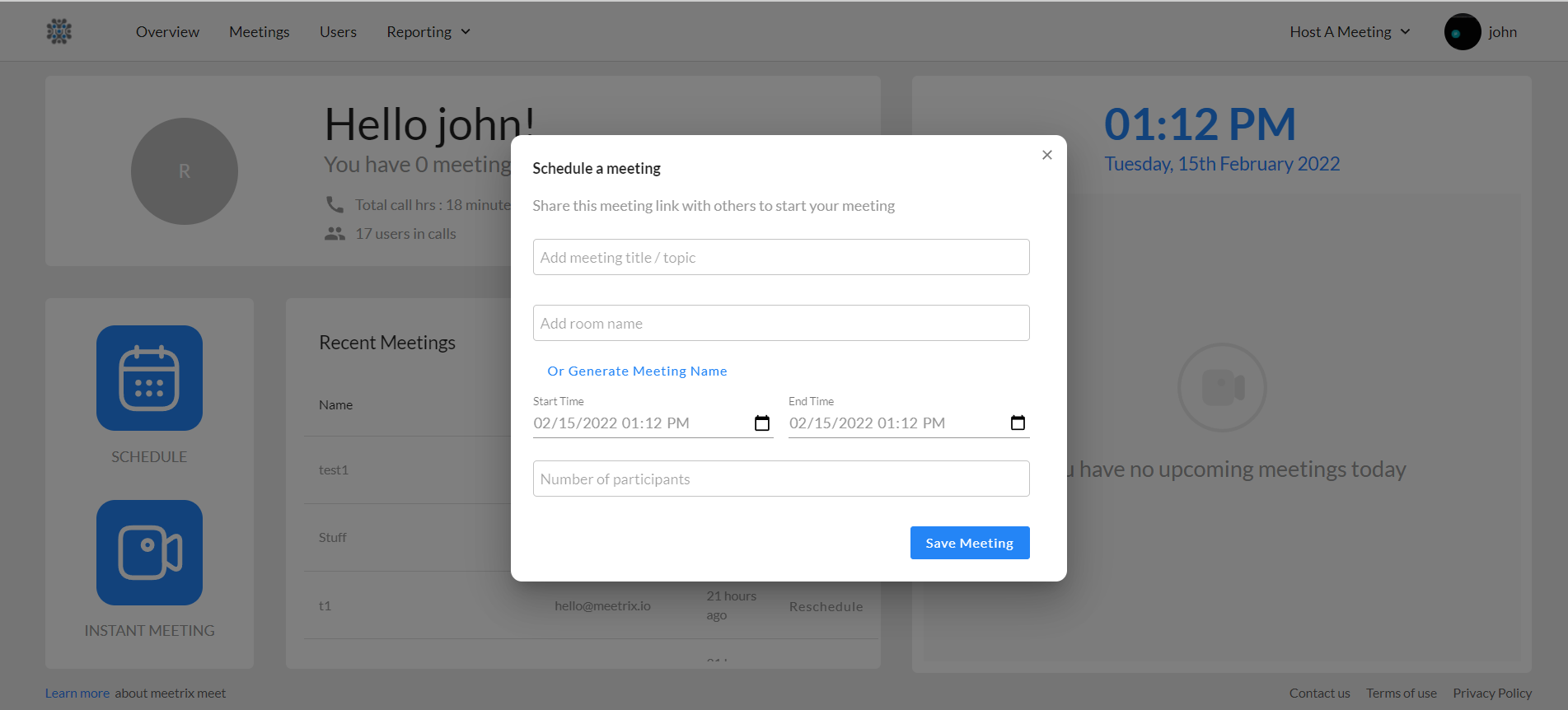Select the Number of participants field

(x=780, y=479)
